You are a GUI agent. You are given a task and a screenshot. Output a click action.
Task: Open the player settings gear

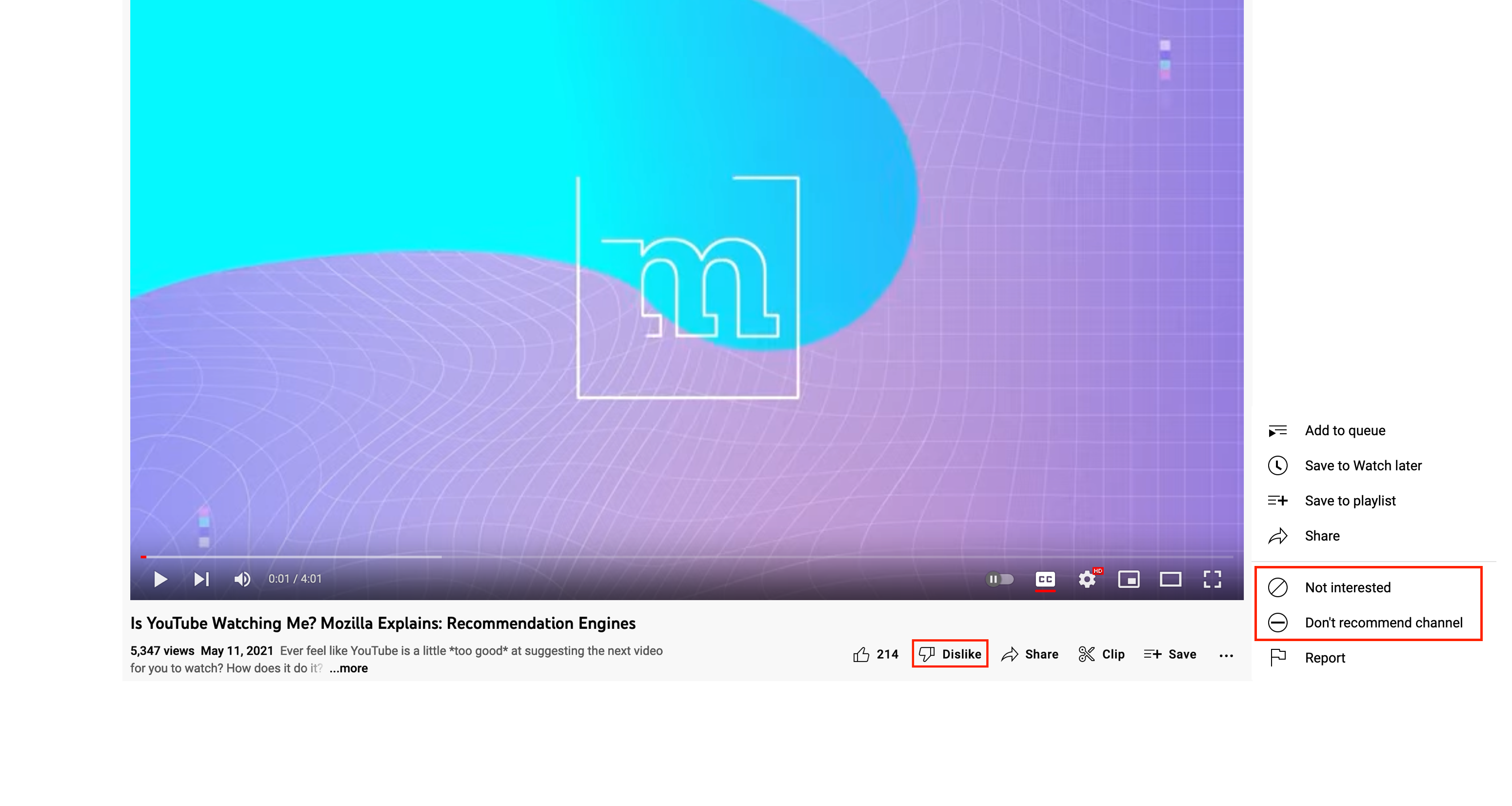[1088, 580]
